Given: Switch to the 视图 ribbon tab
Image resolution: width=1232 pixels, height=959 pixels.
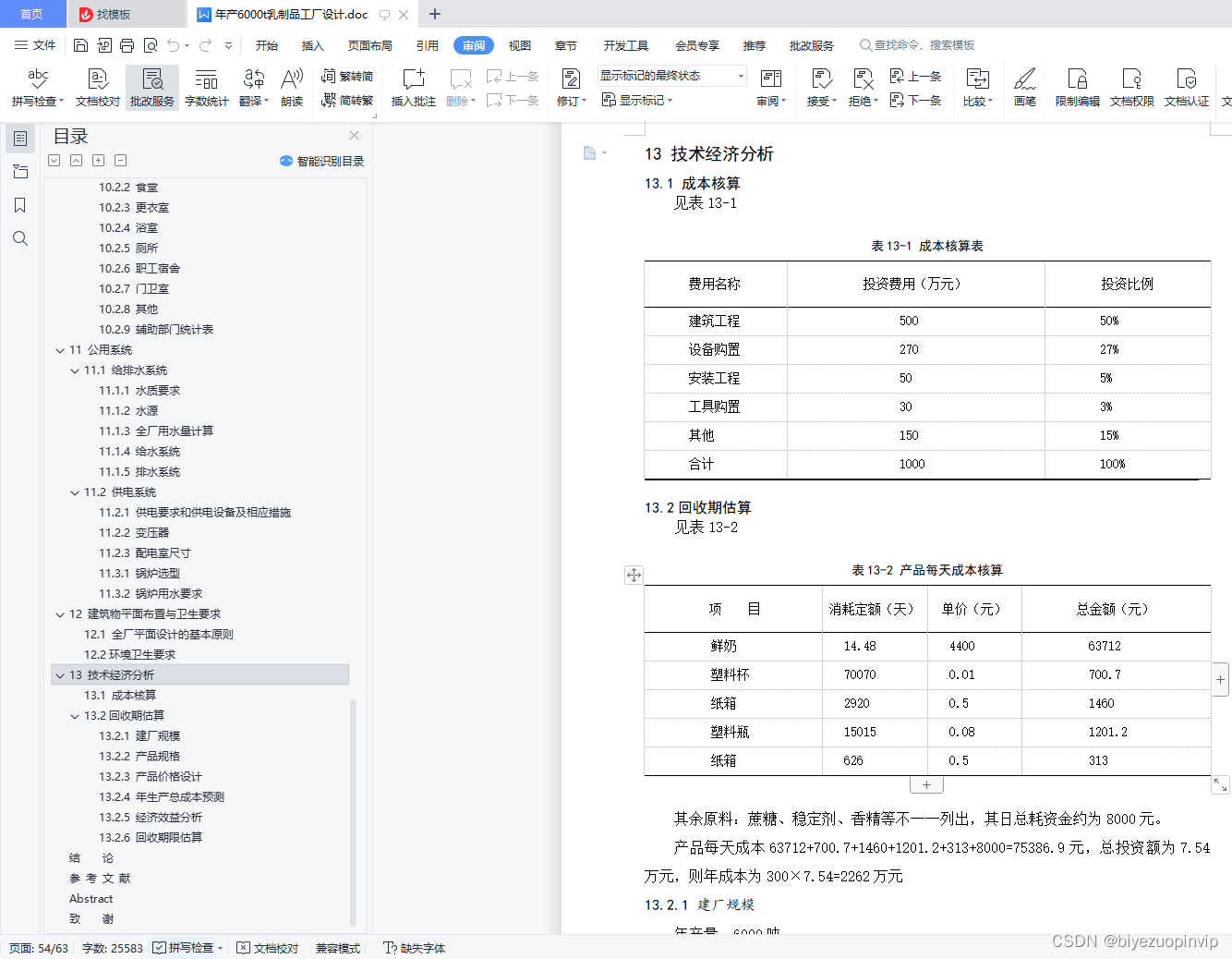Looking at the screenshot, I should [520, 45].
